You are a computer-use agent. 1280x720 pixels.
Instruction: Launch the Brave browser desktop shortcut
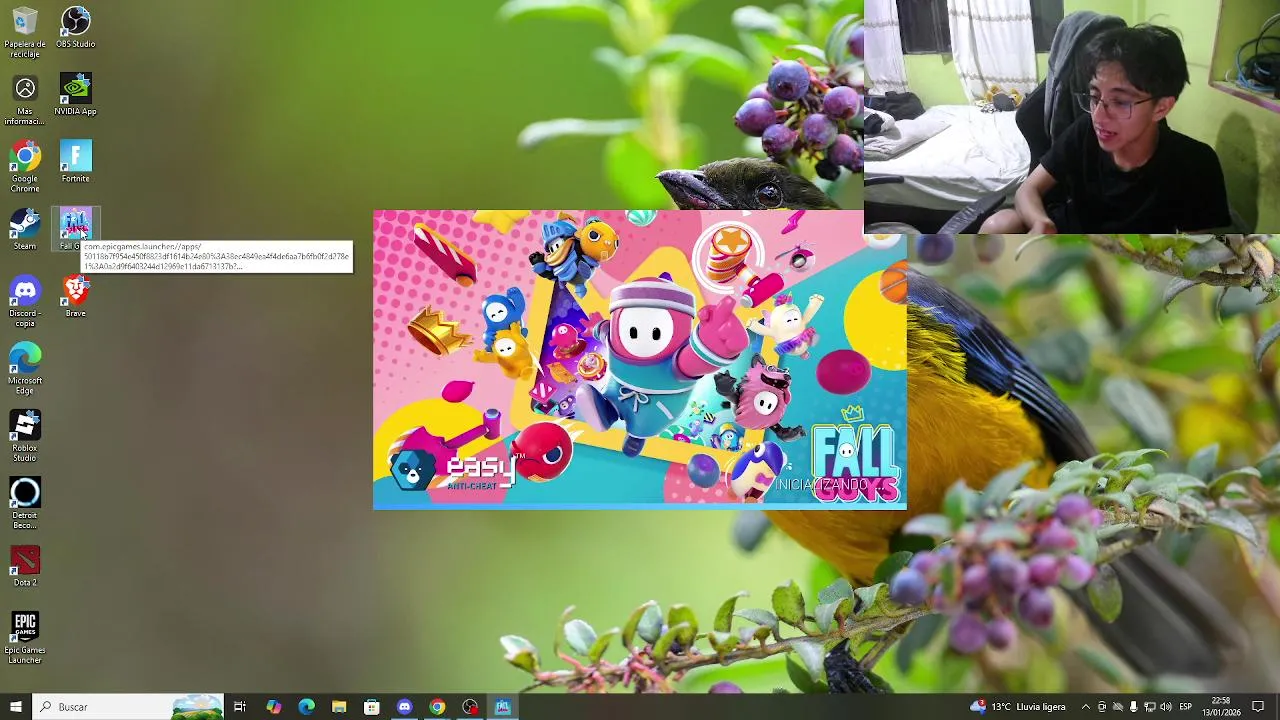pos(75,297)
